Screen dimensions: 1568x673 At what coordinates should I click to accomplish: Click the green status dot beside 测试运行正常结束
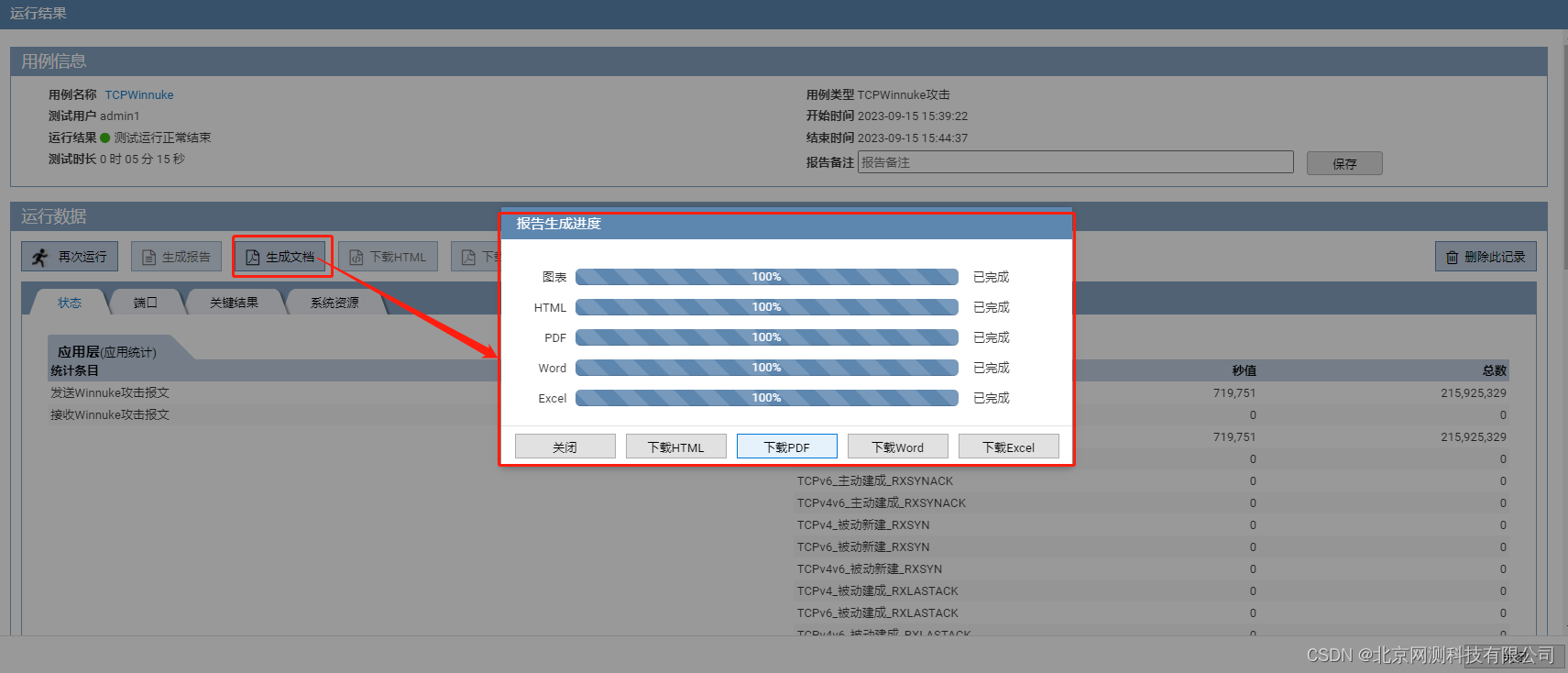point(105,138)
